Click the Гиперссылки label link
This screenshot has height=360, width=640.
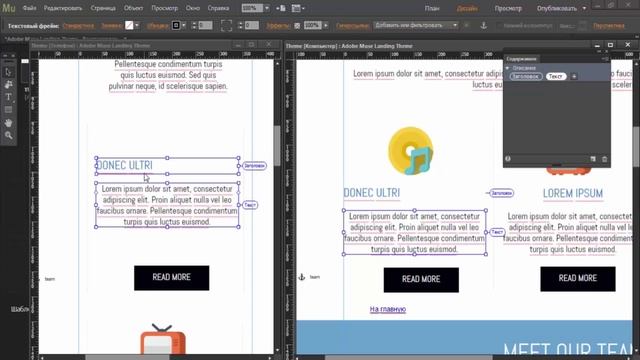353,26
